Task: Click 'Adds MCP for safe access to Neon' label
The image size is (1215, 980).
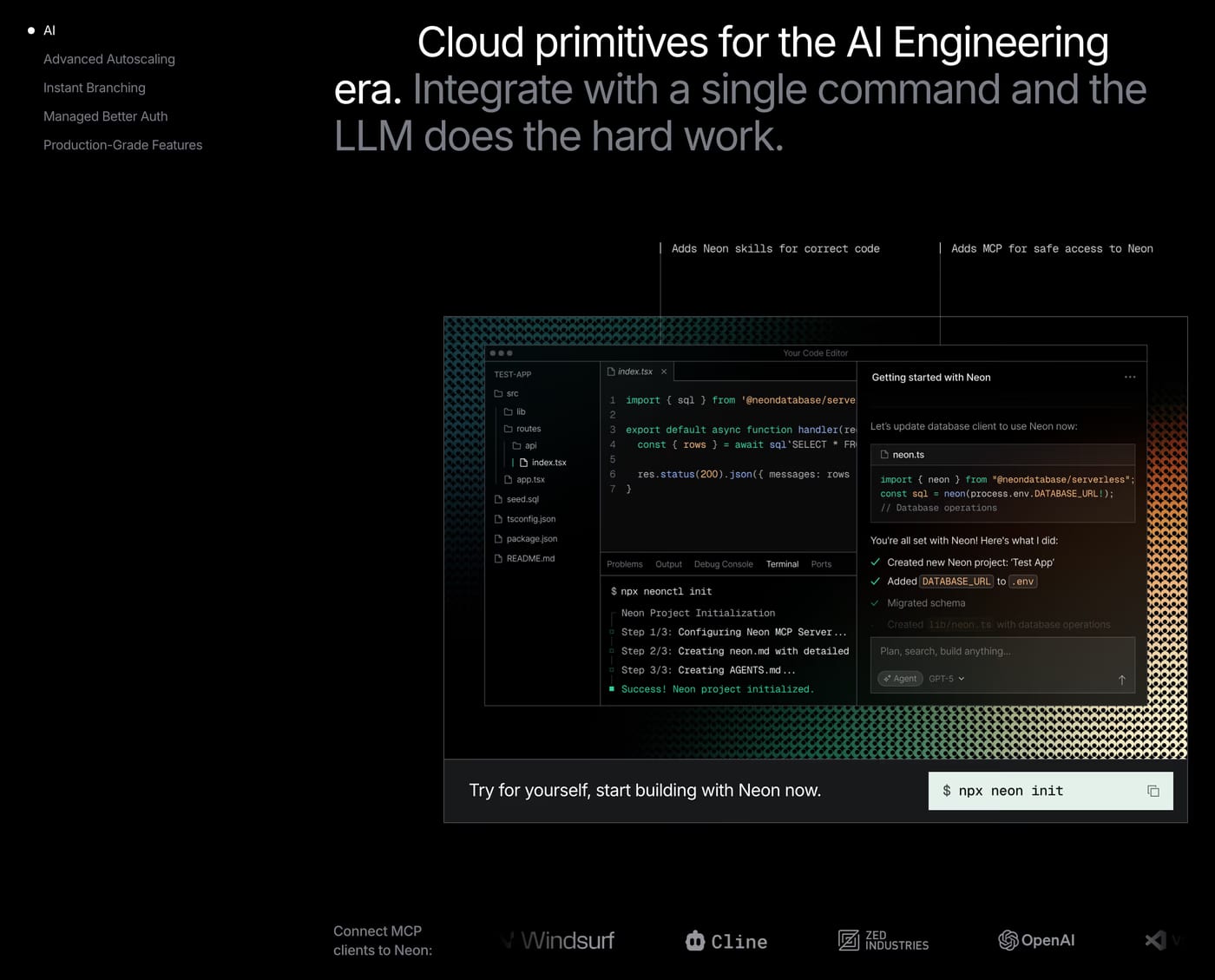Action: (1052, 248)
